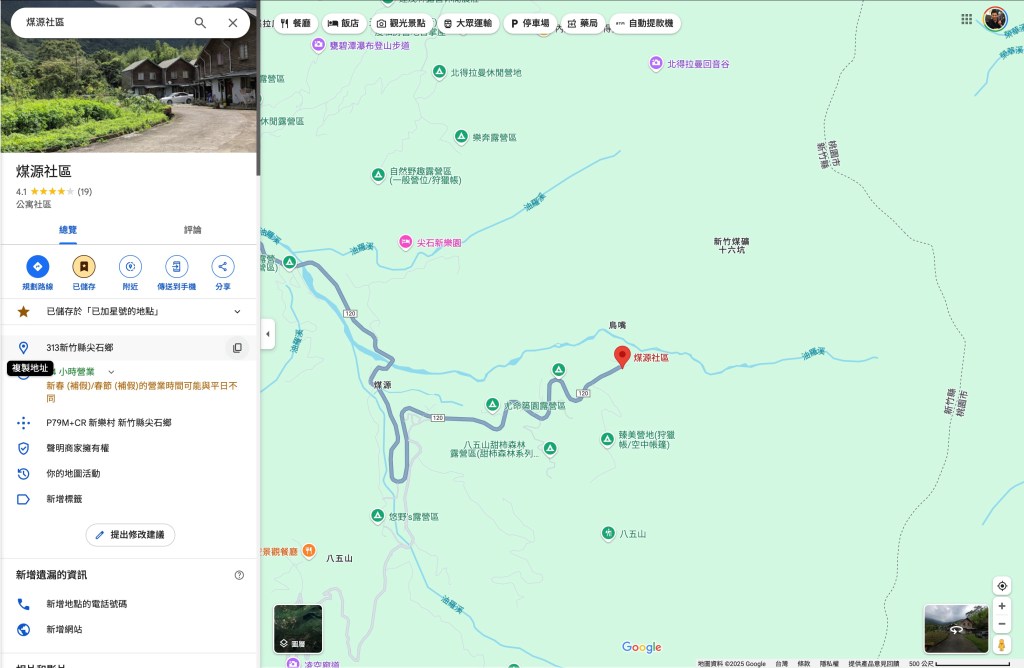This screenshot has height=668, width=1024.
Task: Click the 傳送到手機 send-to-phone icon
Action: click(176, 267)
